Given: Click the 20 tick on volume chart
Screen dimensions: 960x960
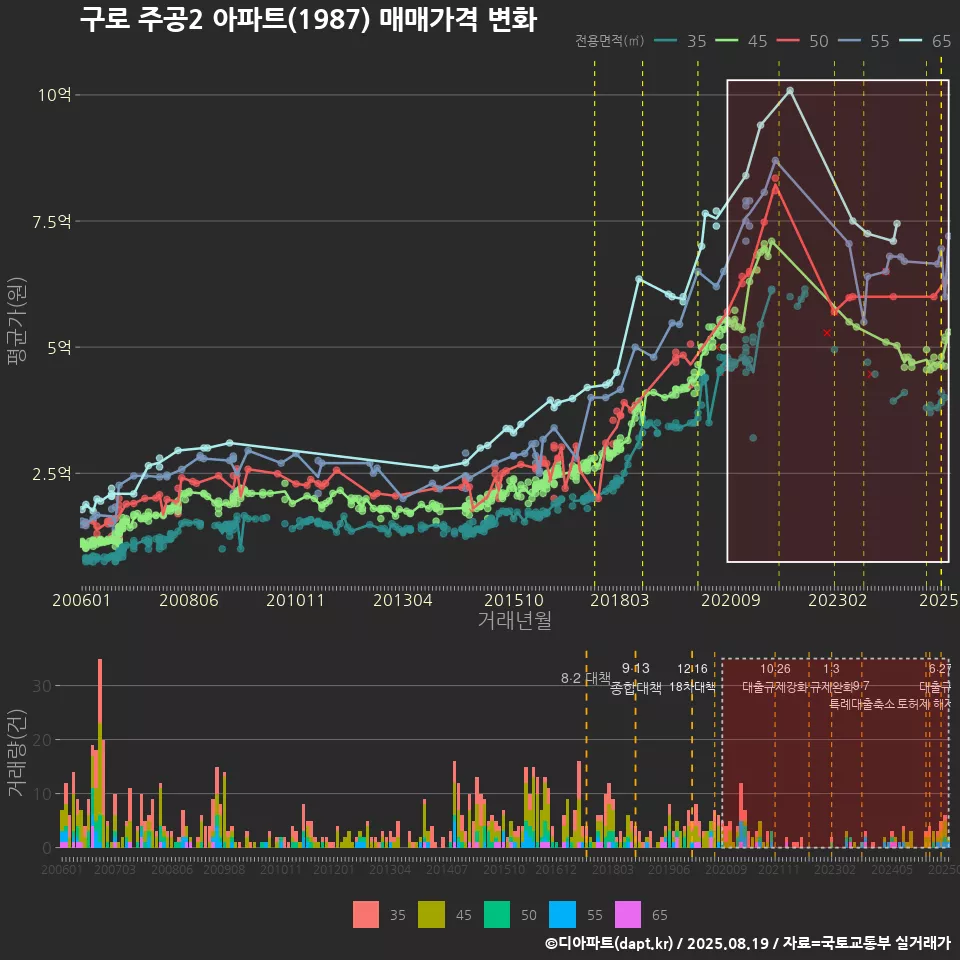Looking at the screenshot, I should point(42,740).
